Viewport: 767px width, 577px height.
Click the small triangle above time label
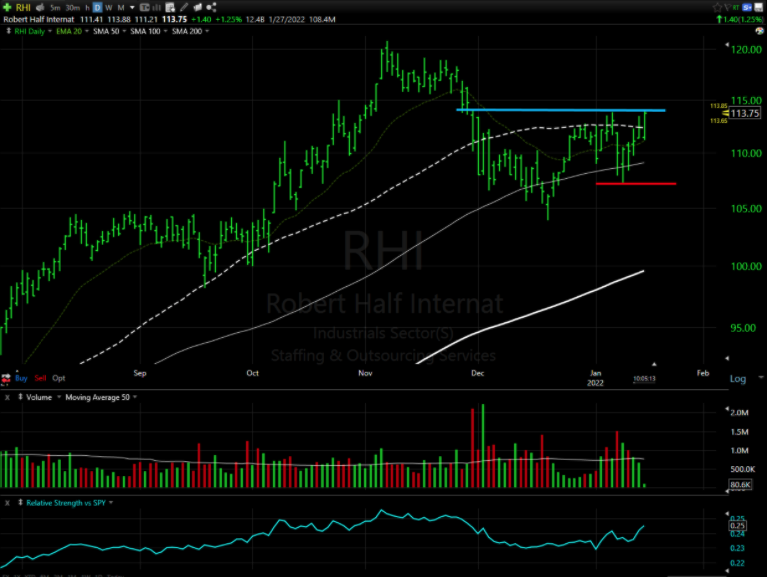coord(654,364)
